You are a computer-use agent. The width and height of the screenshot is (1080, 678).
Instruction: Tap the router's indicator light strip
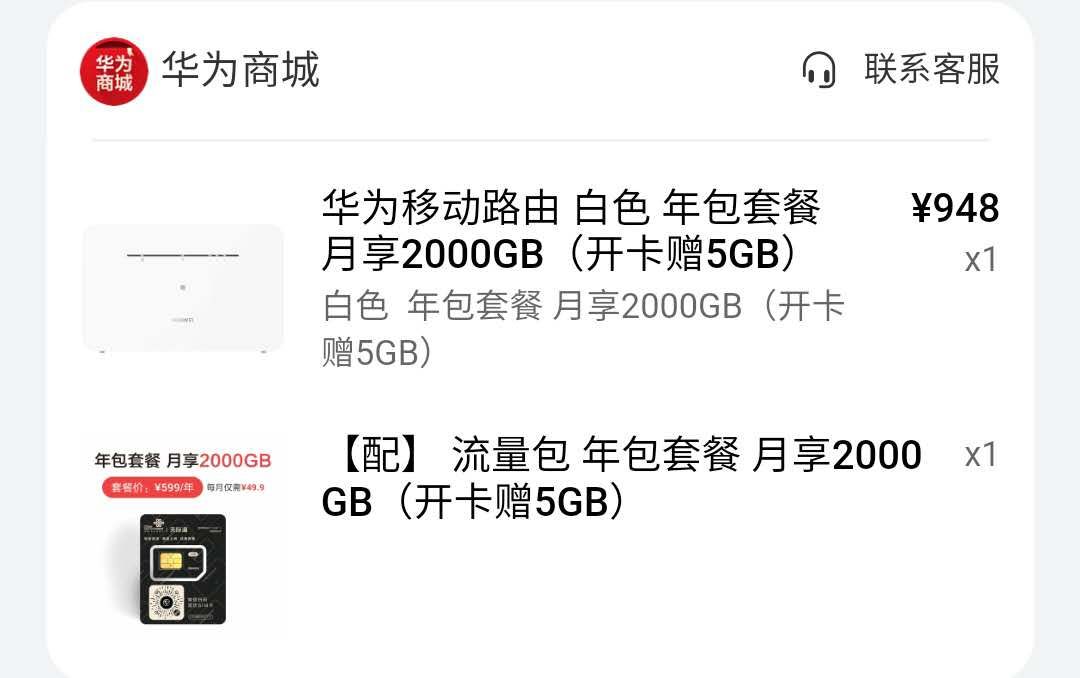[x=183, y=256]
